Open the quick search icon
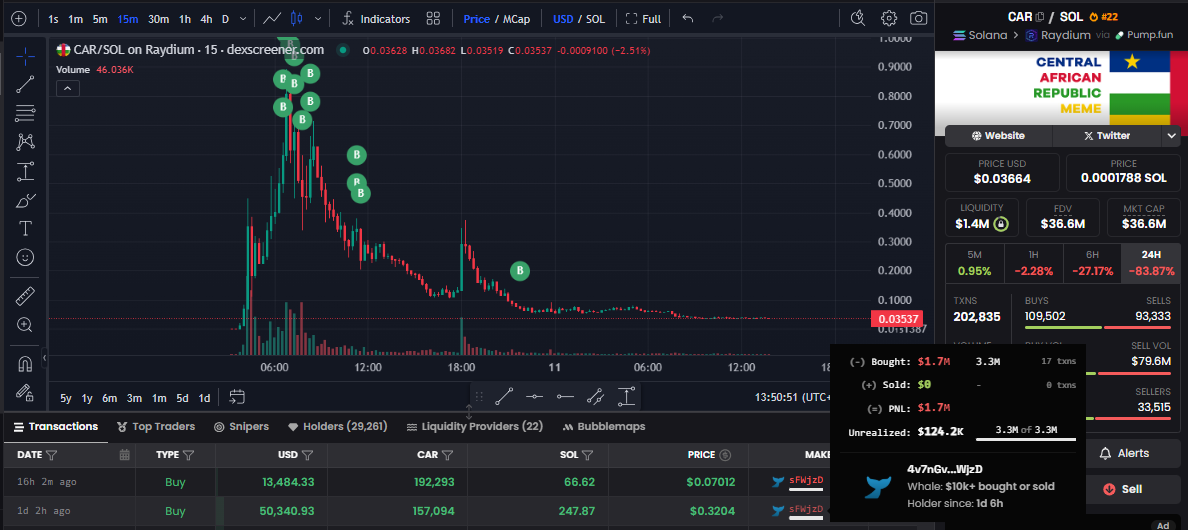 click(858, 19)
